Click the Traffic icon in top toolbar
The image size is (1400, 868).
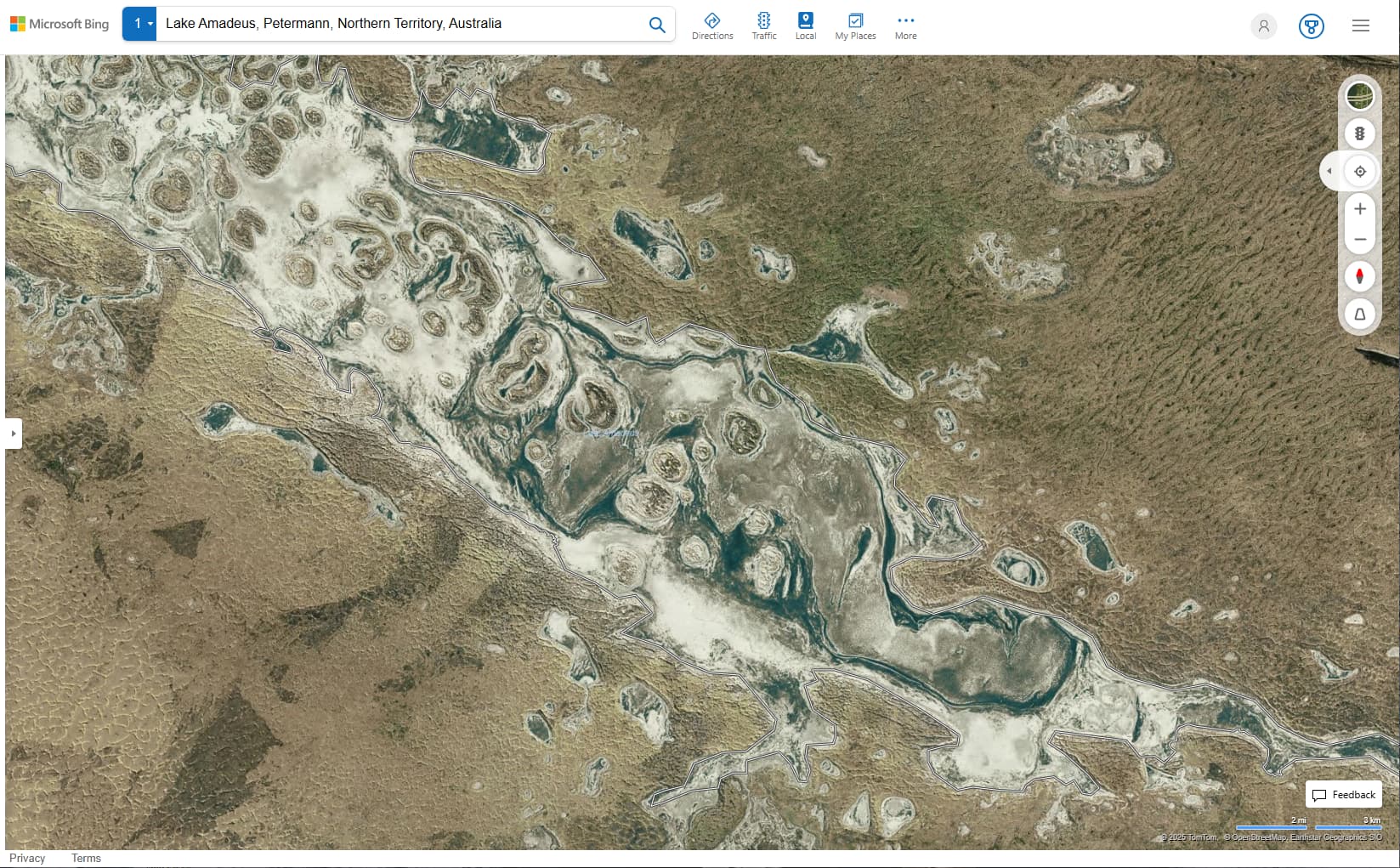click(x=763, y=26)
